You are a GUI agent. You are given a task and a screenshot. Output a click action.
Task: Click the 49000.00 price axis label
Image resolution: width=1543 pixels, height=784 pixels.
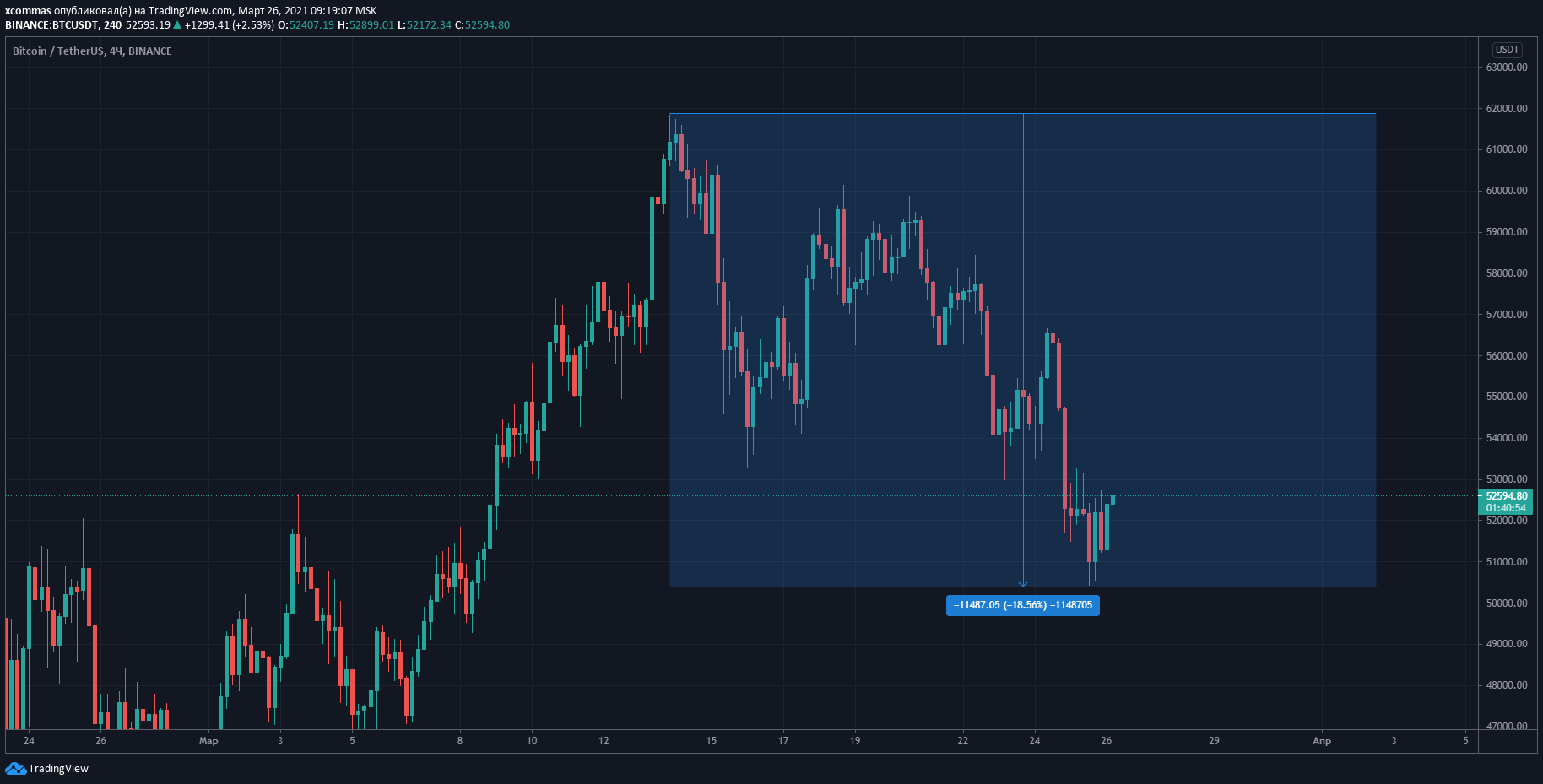tap(1507, 644)
